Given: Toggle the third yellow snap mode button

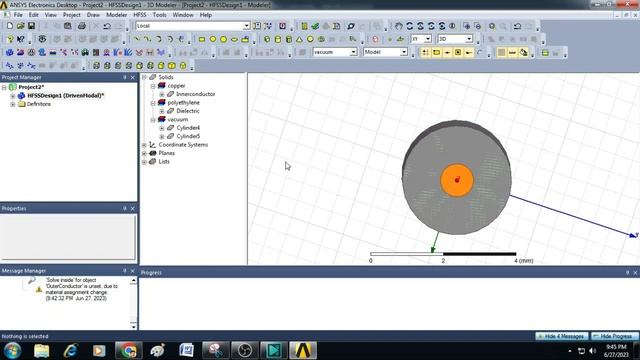Looking at the screenshot, I should [447, 52].
